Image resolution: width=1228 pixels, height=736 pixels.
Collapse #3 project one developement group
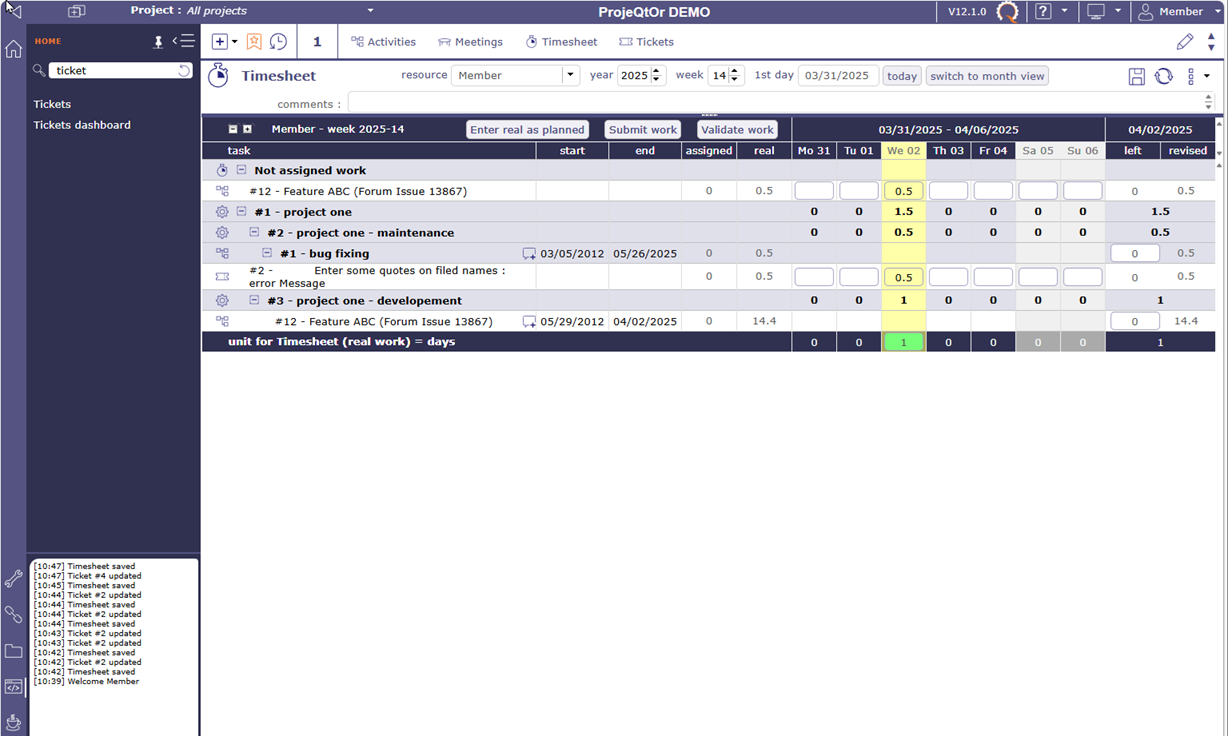[254, 300]
